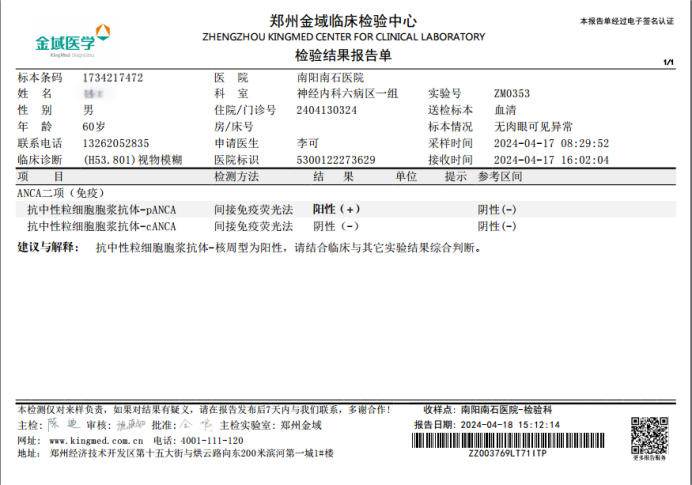Click the cANCA test row name

[x=102, y=226]
